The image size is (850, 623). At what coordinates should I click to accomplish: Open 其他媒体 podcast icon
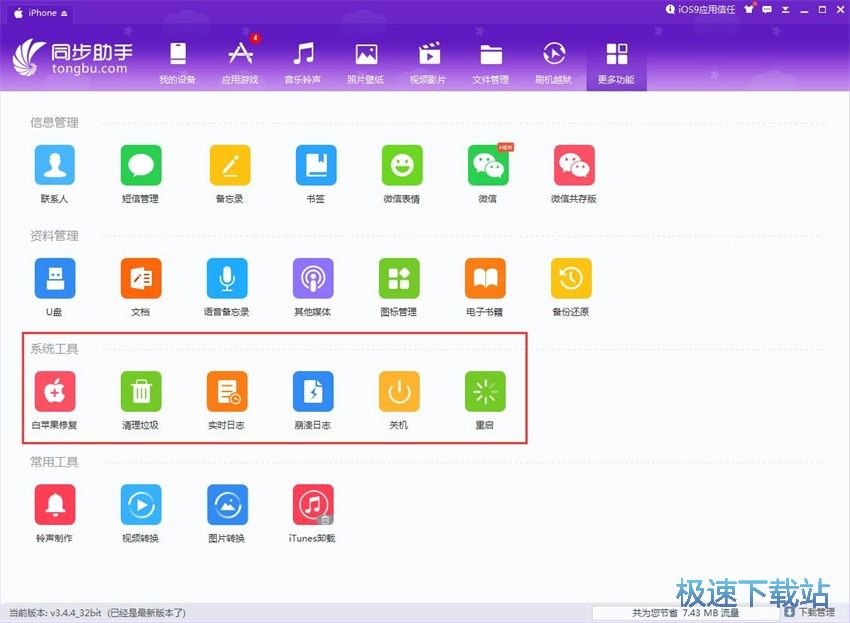click(x=313, y=278)
